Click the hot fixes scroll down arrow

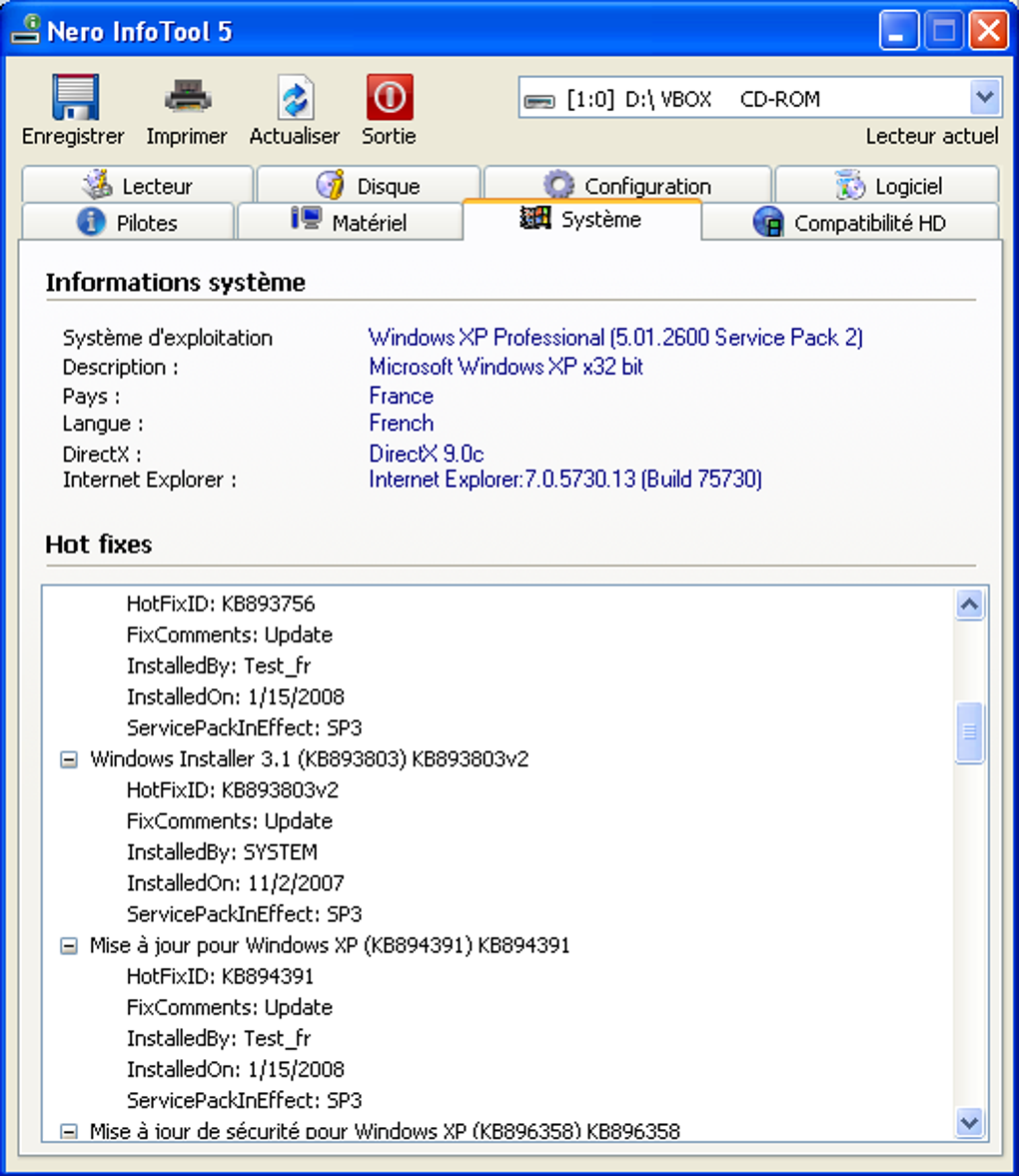(x=969, y=1123)
